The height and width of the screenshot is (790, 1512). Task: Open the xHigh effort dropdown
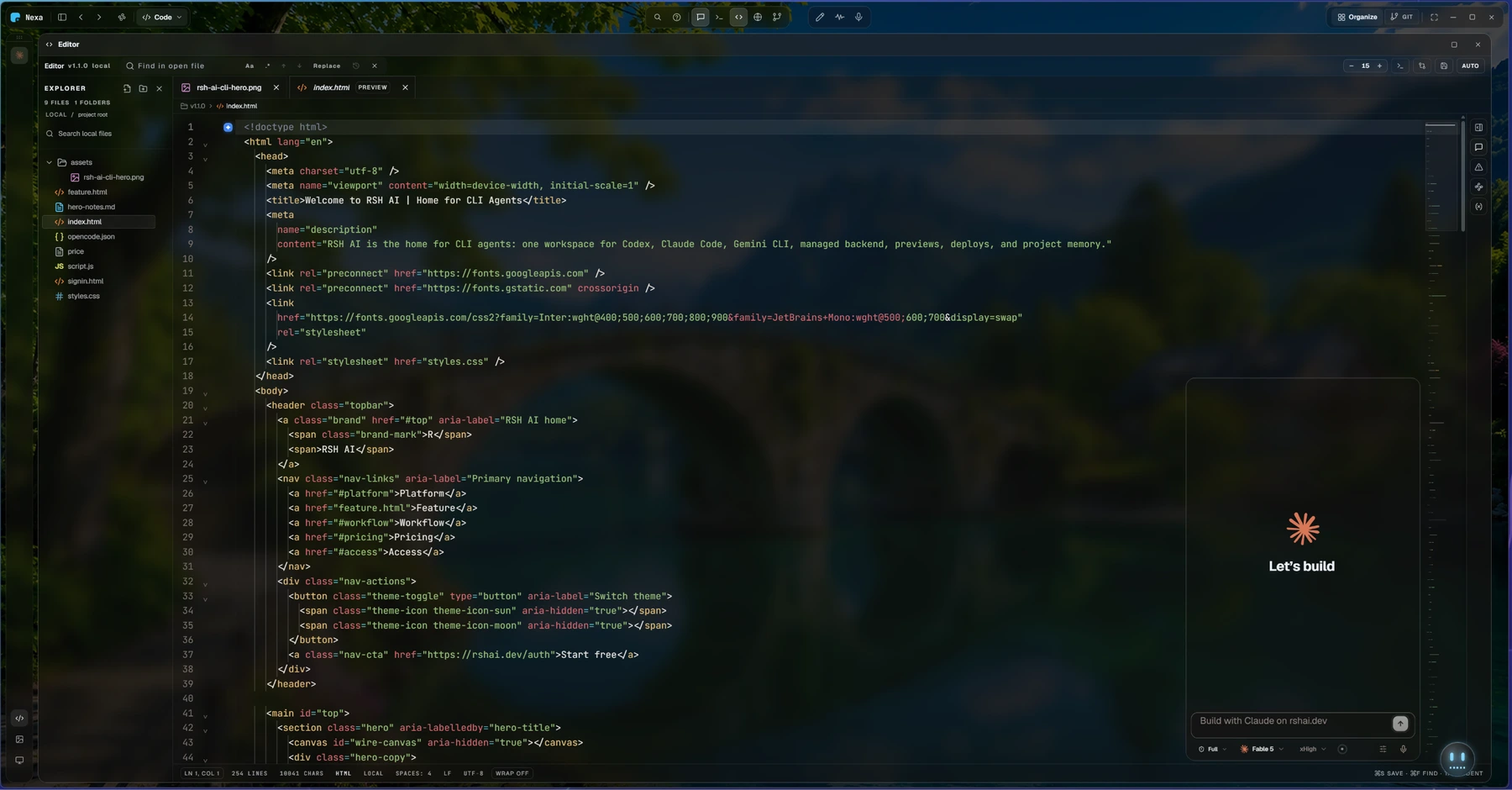1313,749
